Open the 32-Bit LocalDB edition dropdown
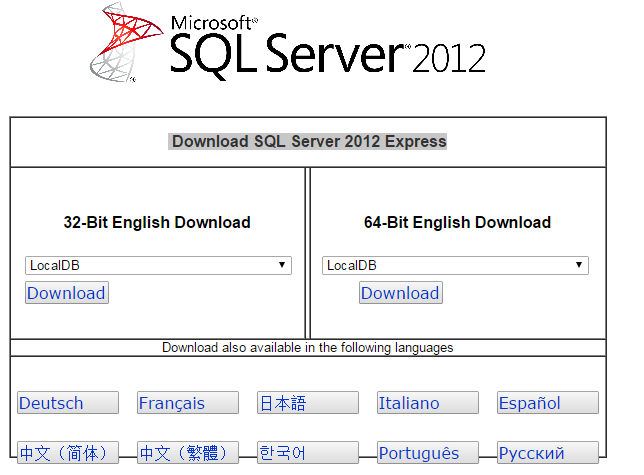 click(159, 266)
